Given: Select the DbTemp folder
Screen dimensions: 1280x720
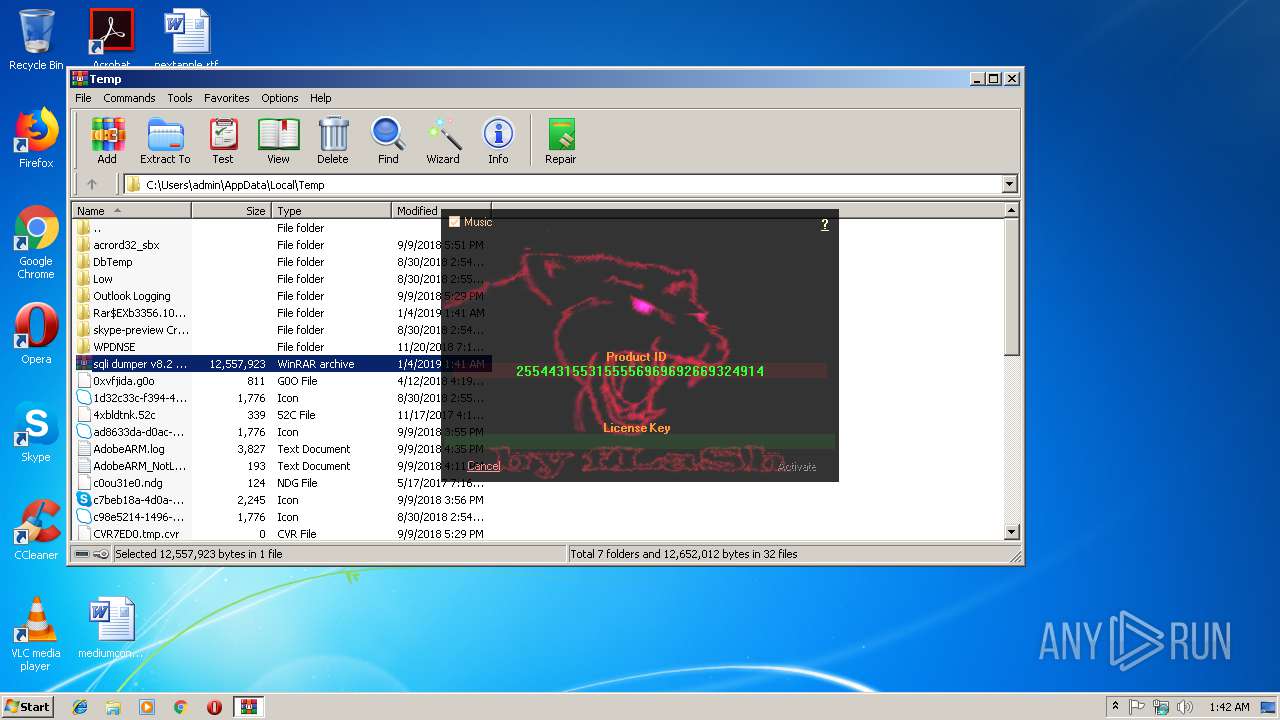Looking at the screenshot, I should point(113,262).
